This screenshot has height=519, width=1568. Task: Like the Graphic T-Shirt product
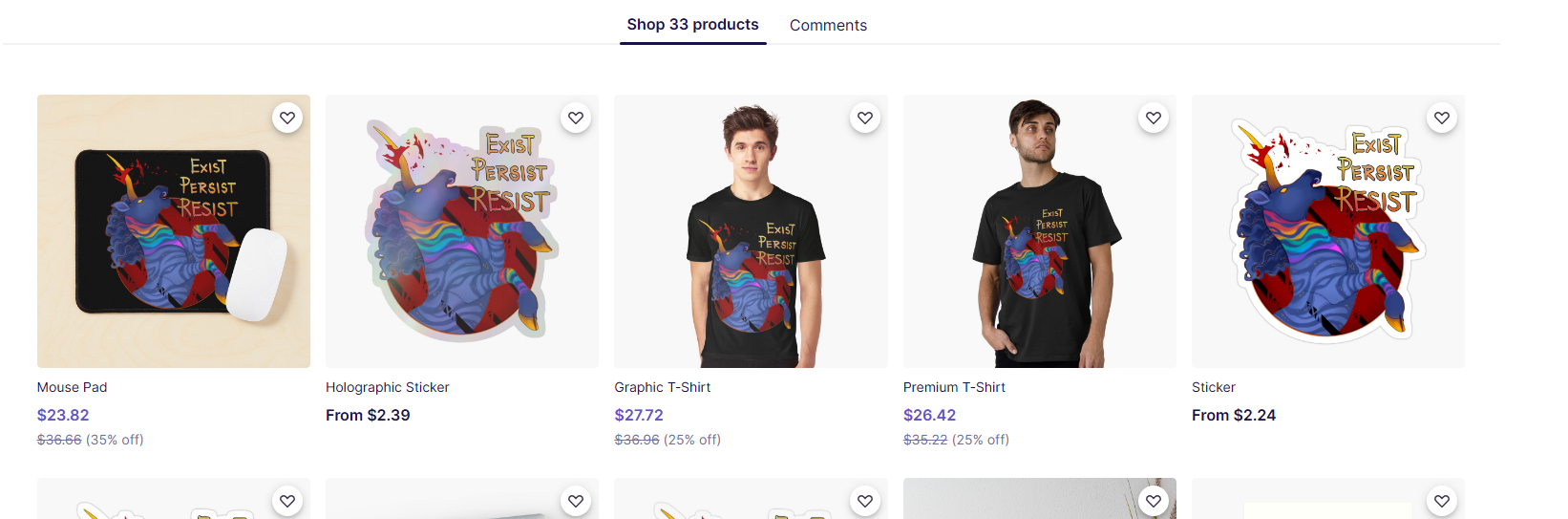coord(865,118)
